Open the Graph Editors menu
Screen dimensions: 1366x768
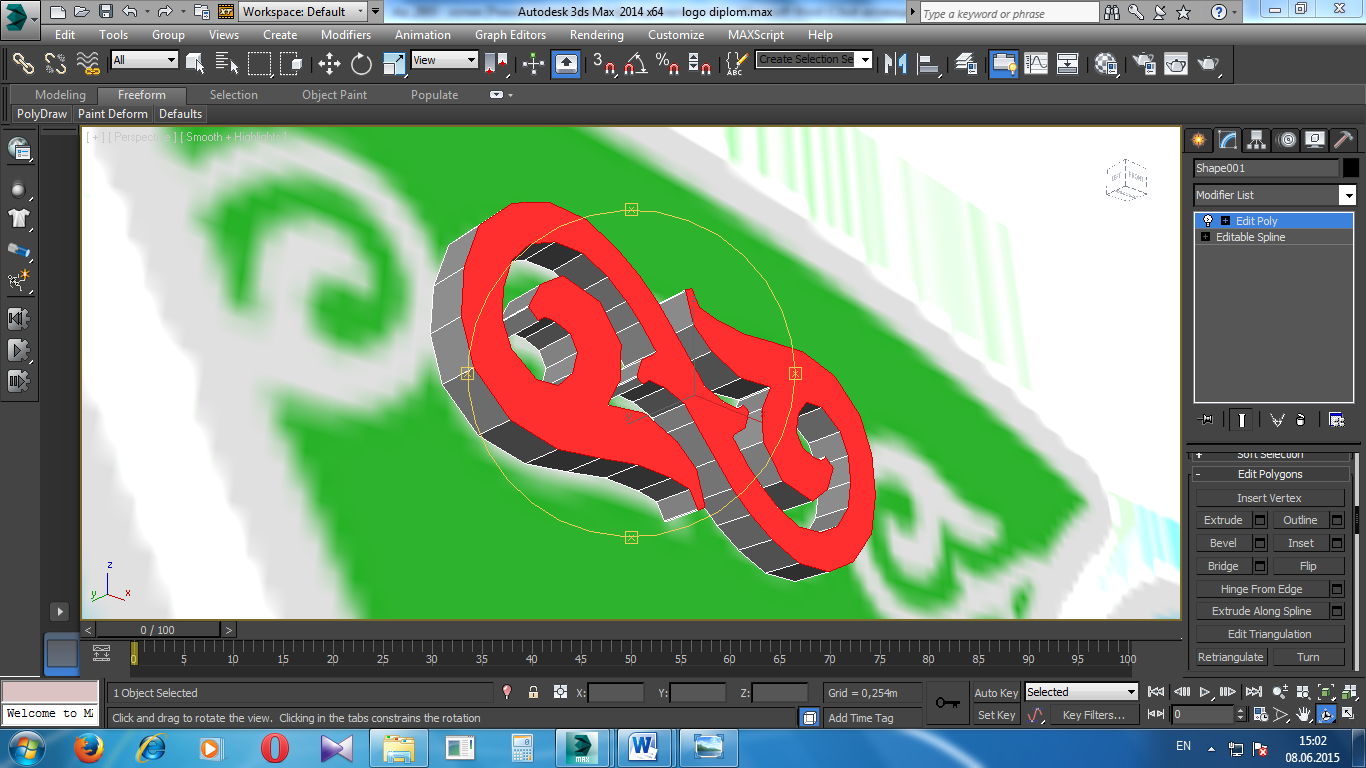tap(510, 34)
